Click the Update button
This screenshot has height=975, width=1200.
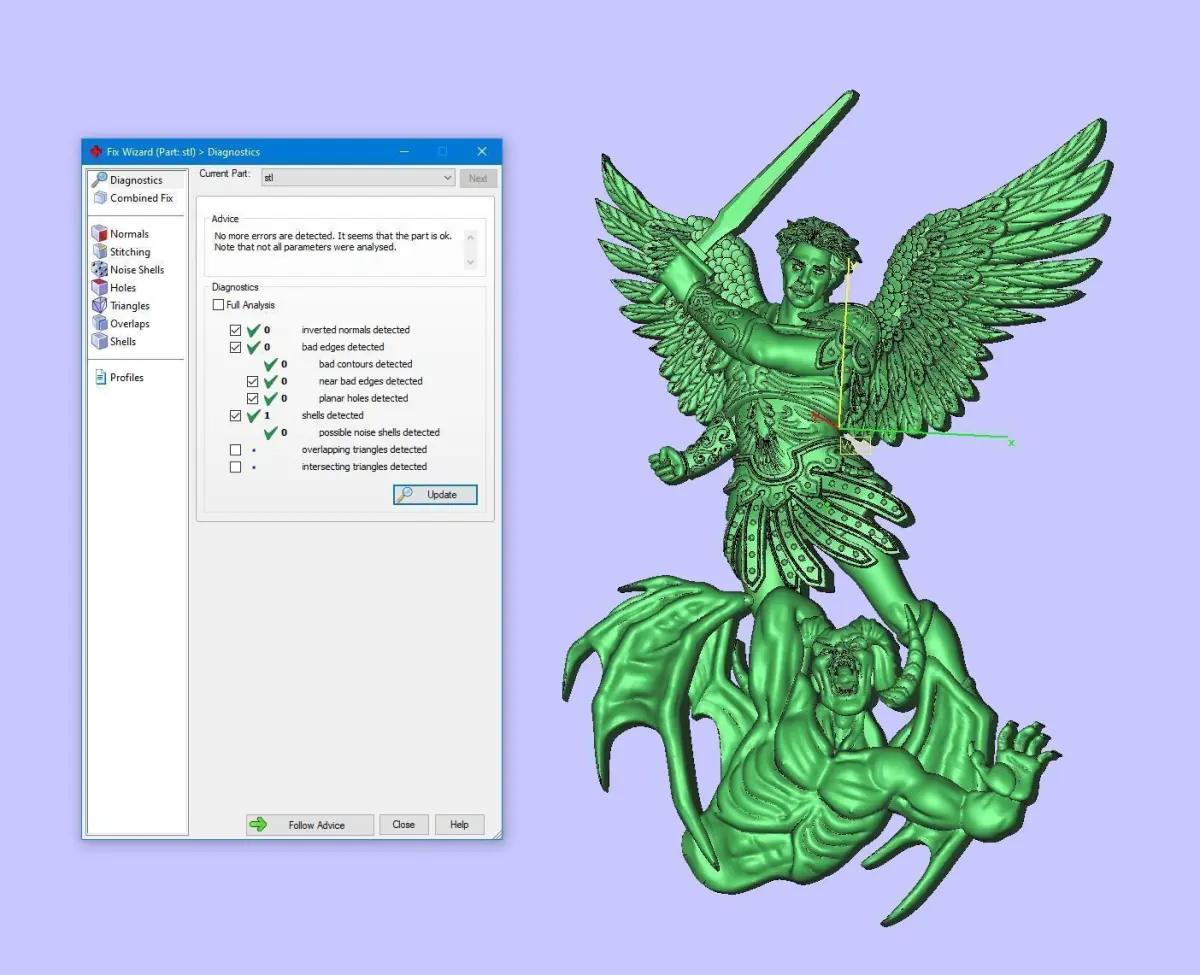435,494
